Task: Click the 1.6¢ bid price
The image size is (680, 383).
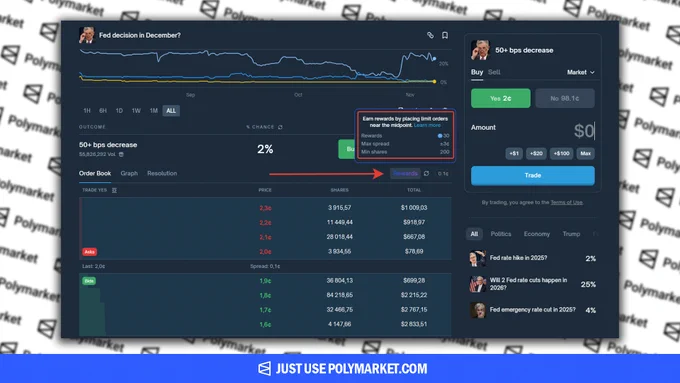Action: pyautogui.click(x=265, y=324)
